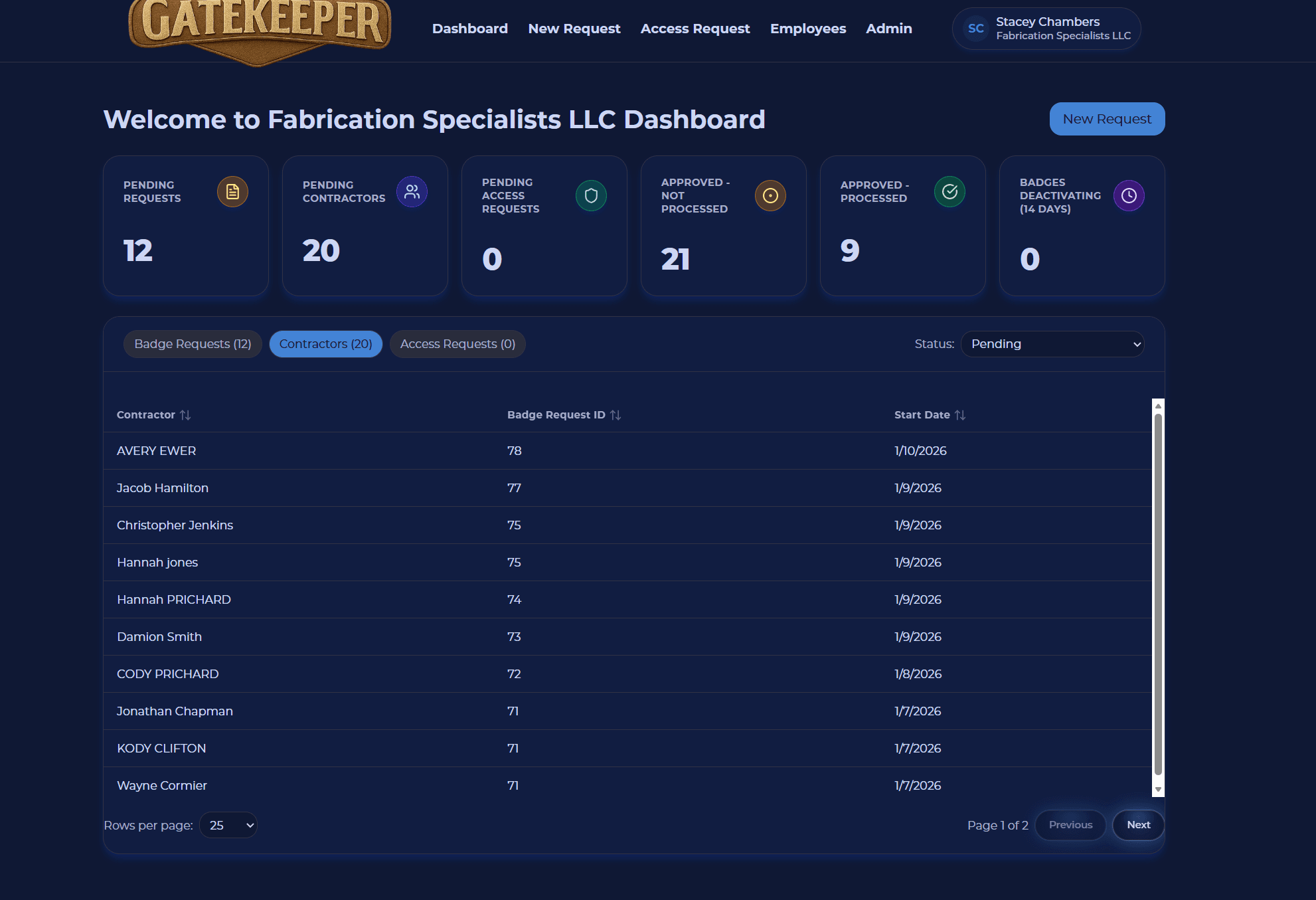Click the Previous page button
The image size is (1316, 900).
(x=1070, y=825)
